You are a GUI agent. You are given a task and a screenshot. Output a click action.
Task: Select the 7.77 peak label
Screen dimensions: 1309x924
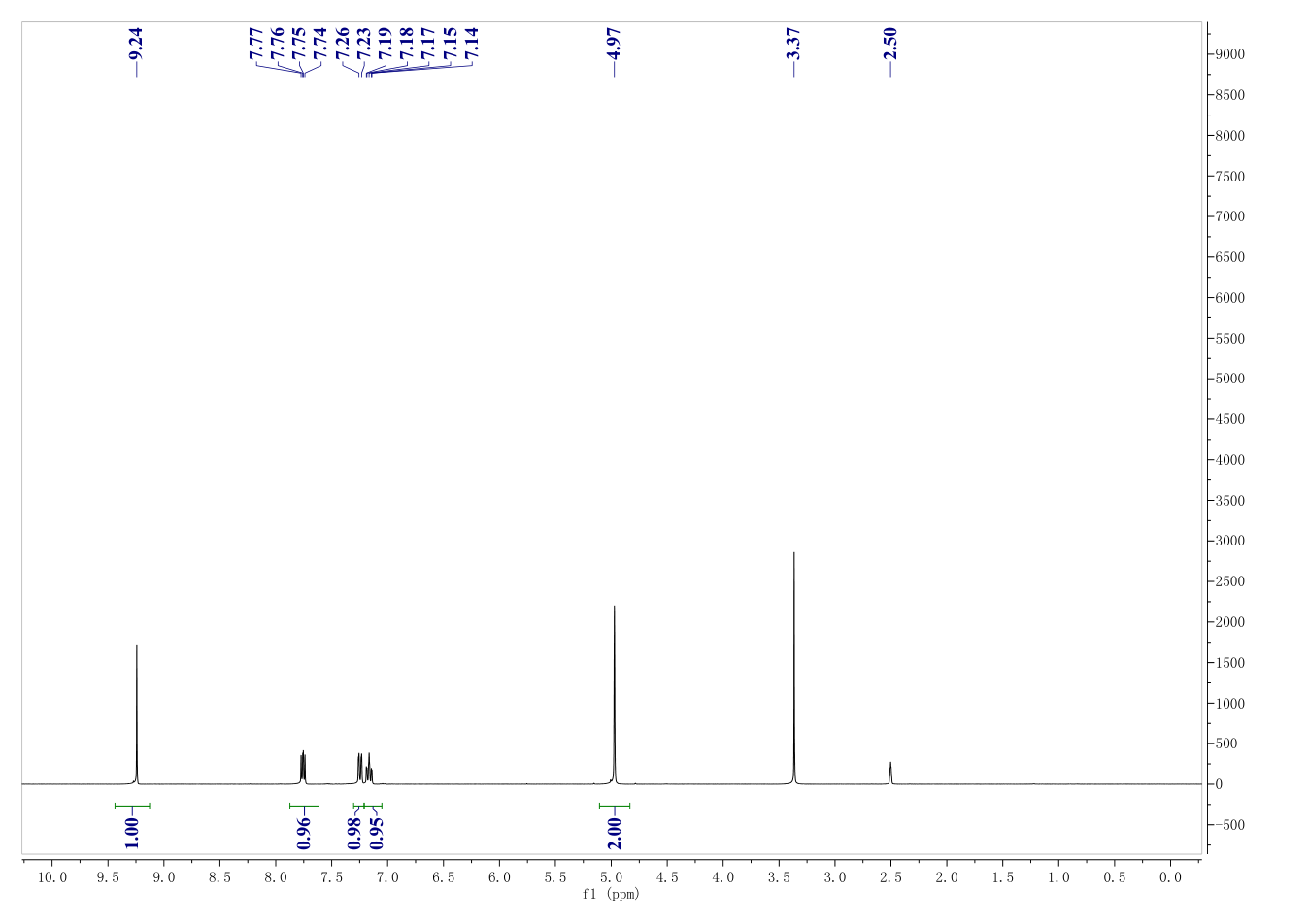point(256,44)
